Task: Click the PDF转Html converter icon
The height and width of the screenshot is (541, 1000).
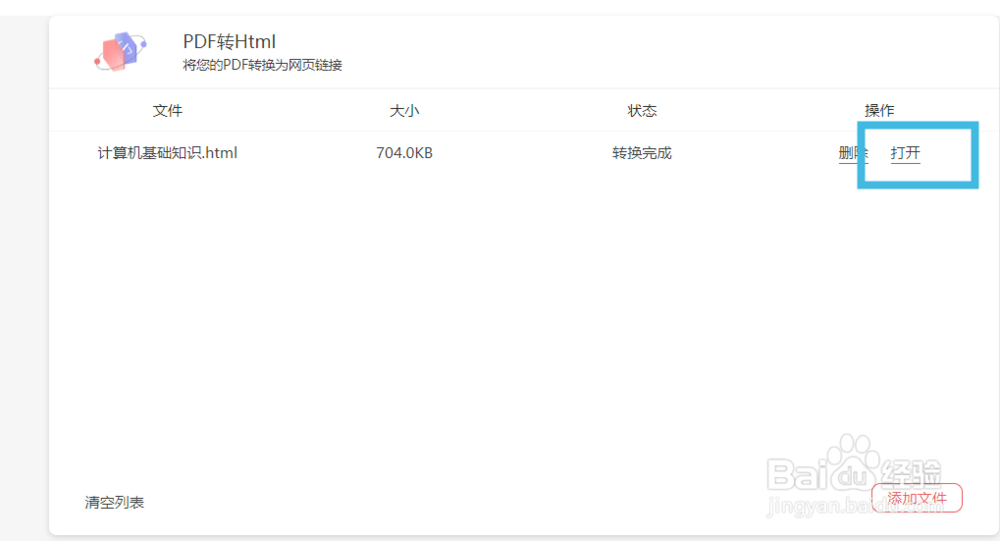Action: tap(121, 51)
